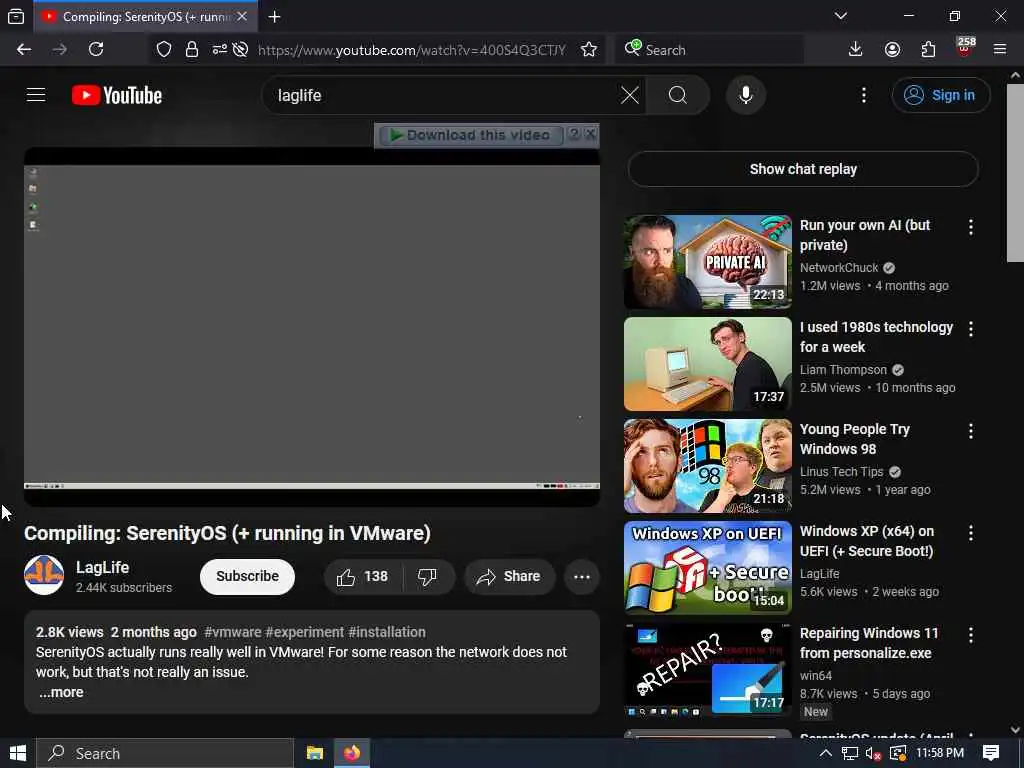Click Download this video button
This screenshot has height=768, width=1024.
[x=470, y=135]
